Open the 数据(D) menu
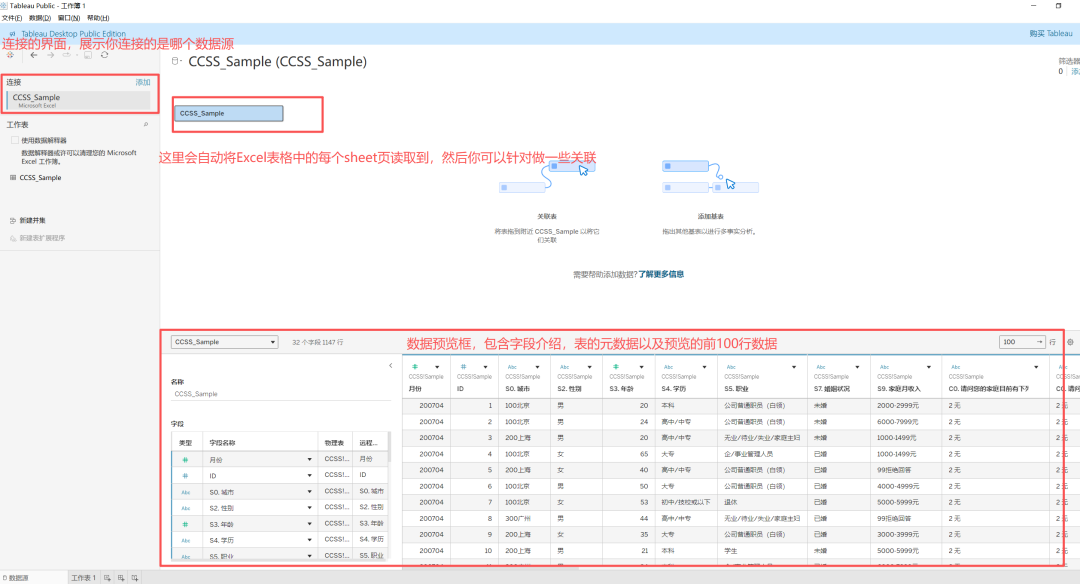This screenshot has height=584, width=1080. tap(40, 18)
